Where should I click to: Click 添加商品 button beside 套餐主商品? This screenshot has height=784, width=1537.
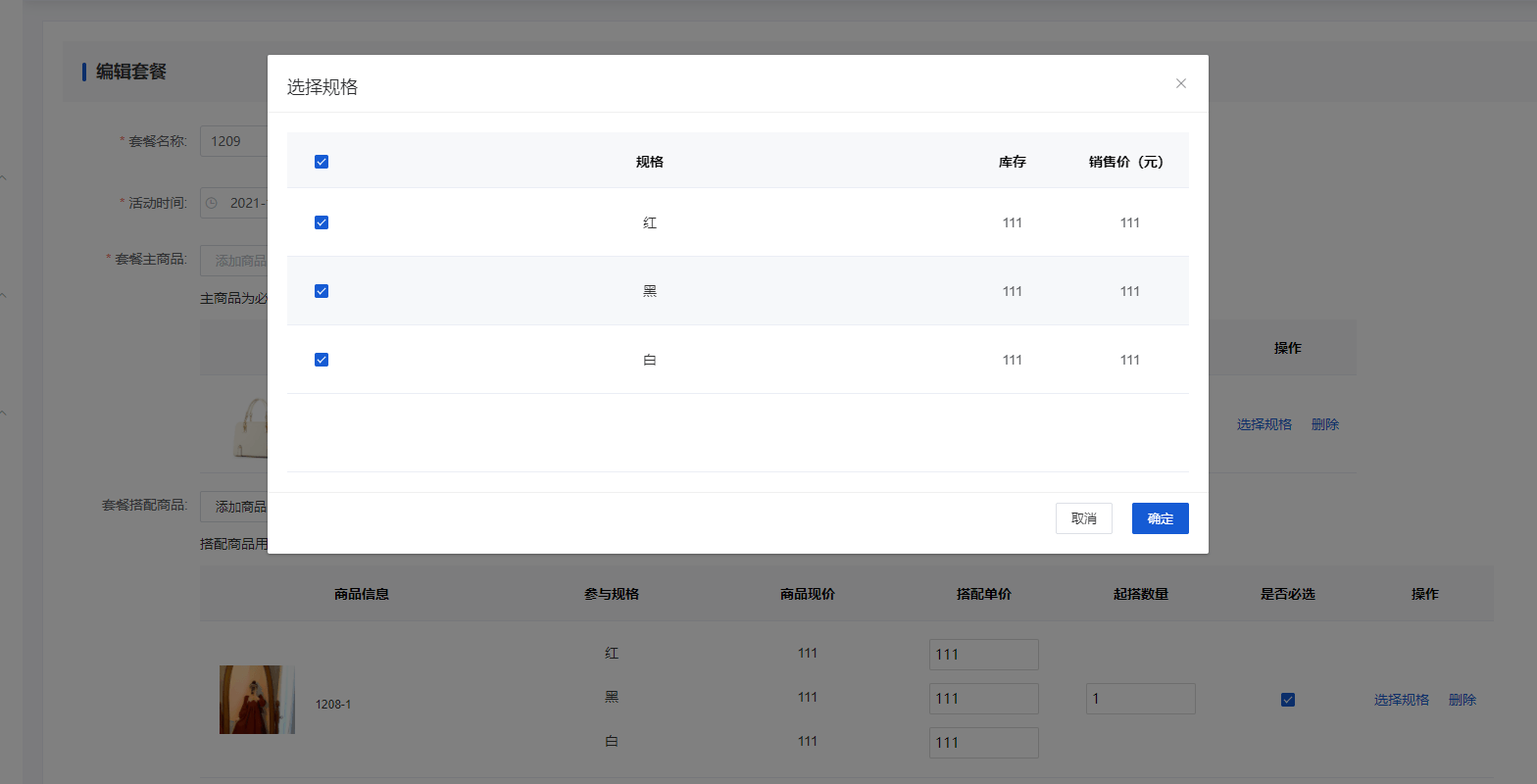234,261
